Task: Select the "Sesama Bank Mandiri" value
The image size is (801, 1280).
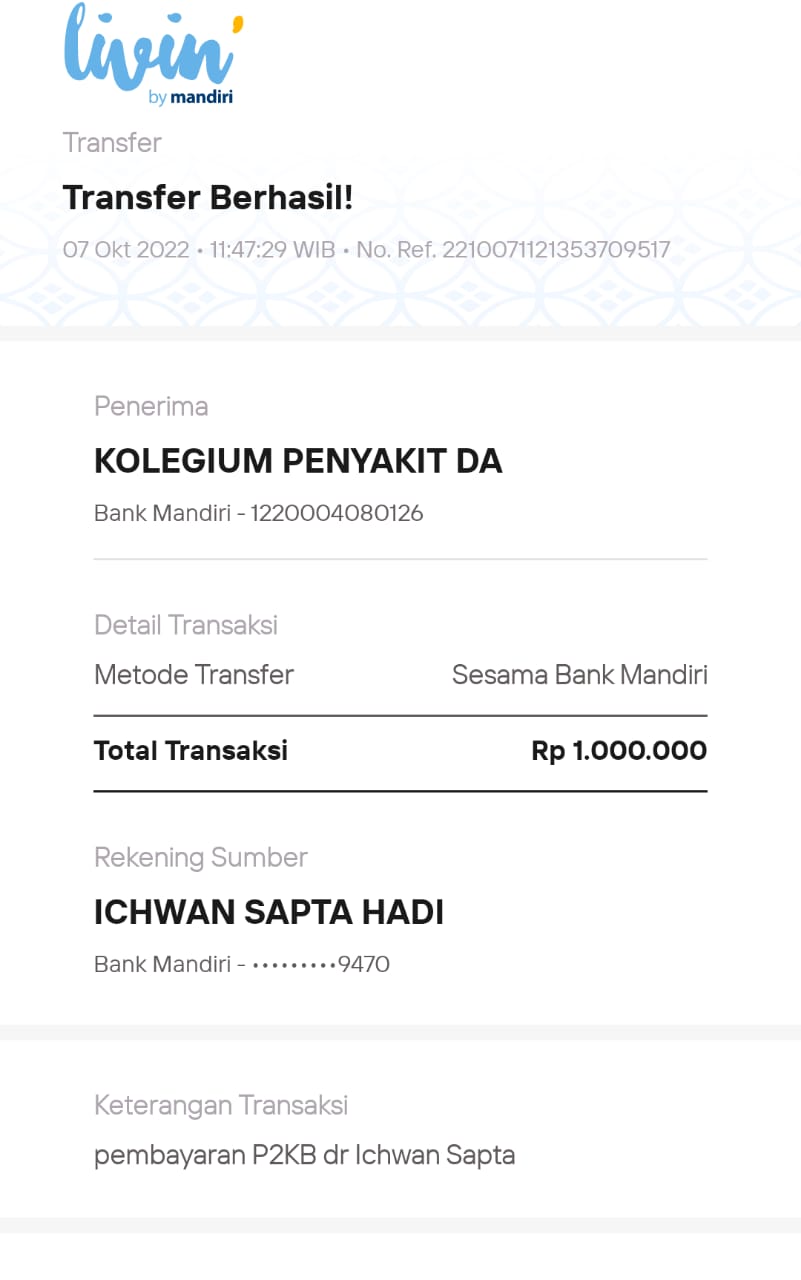Action: pos(579,675)
